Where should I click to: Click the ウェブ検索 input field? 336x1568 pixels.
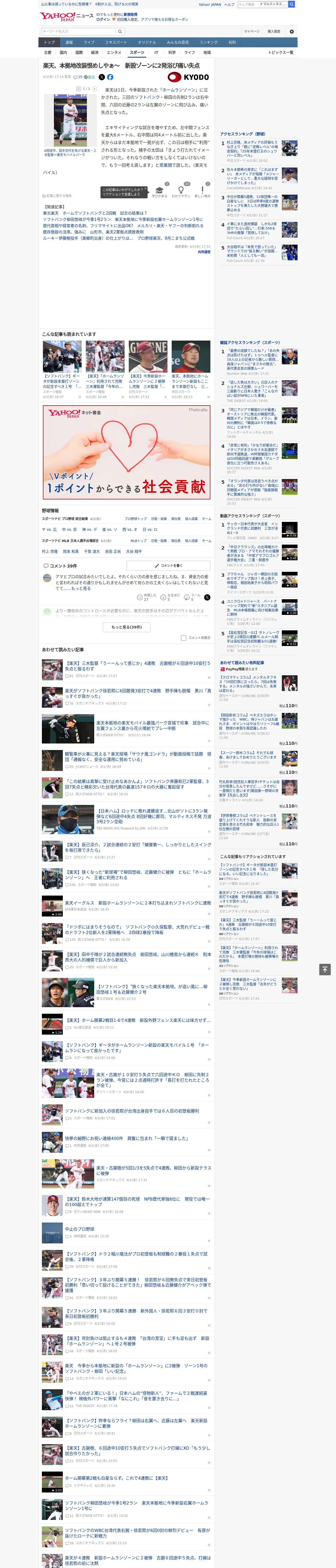[248, 4]
